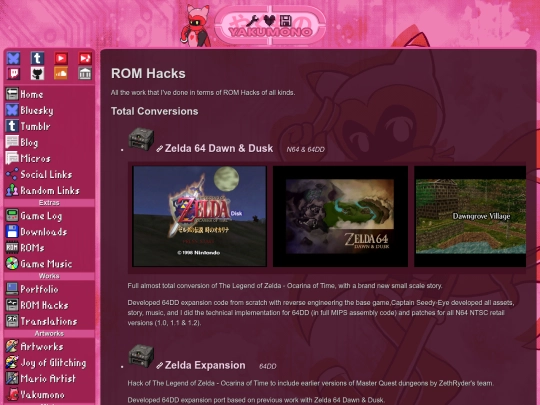Open the Tumblr icon in the social grid

37,58
